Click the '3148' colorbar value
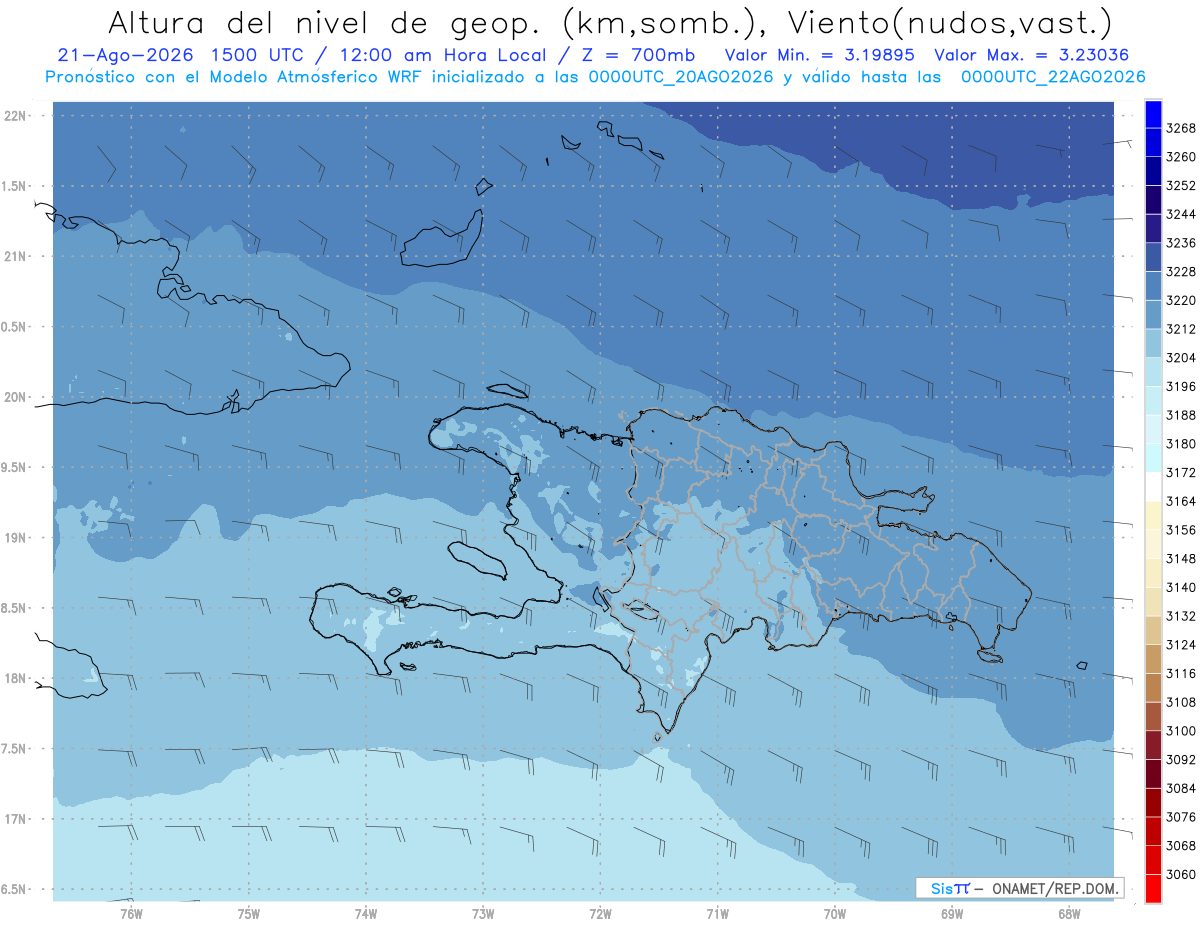The width and height of the screenshot is (1200, 927). (x=1181, y=559)
